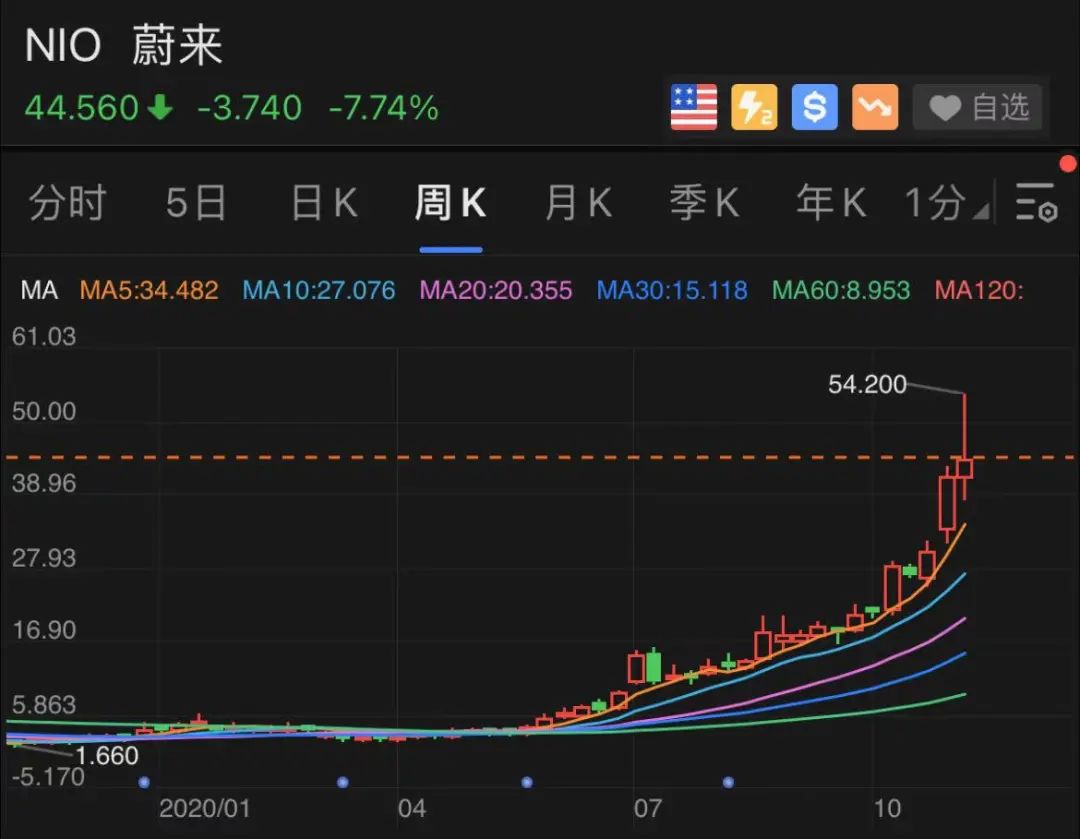Tap the event dot after 07

pos(728,782)
